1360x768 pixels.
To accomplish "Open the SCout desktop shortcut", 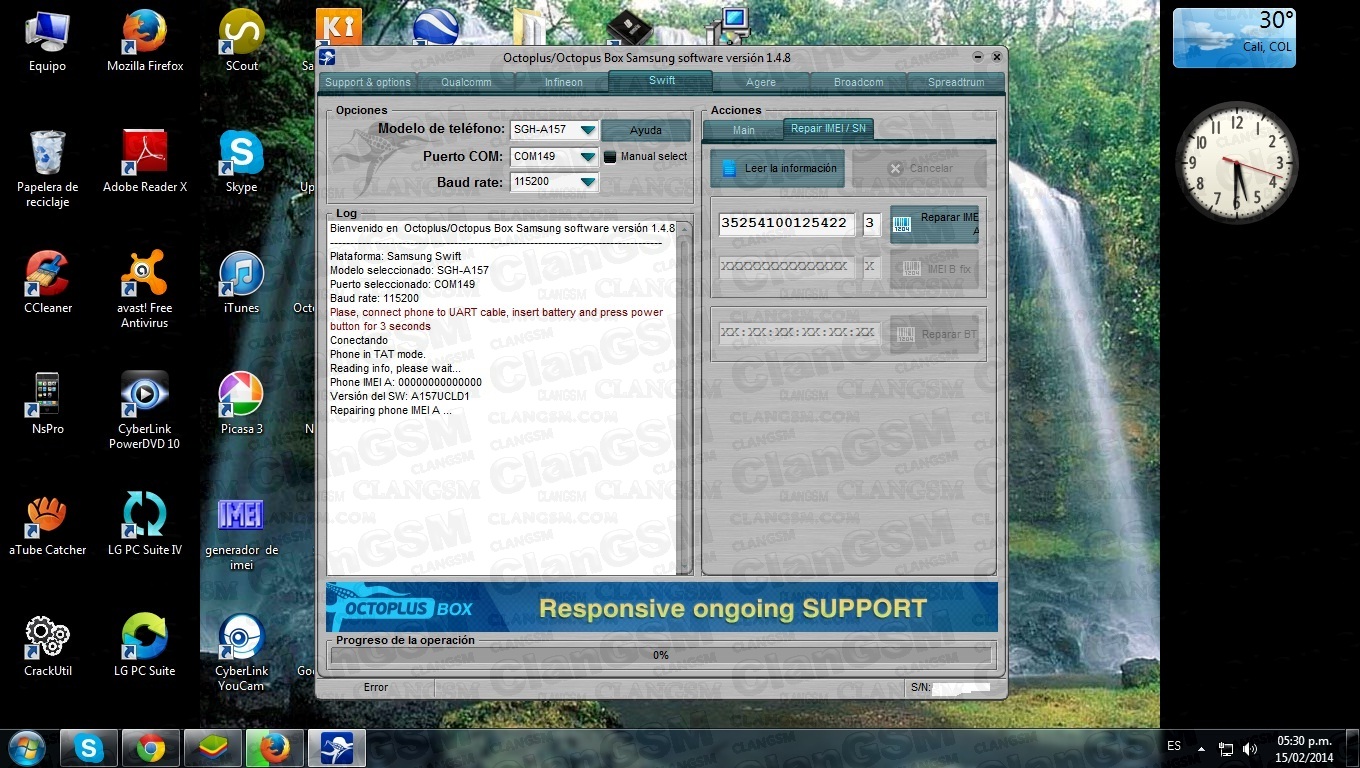I will (241, 42).
